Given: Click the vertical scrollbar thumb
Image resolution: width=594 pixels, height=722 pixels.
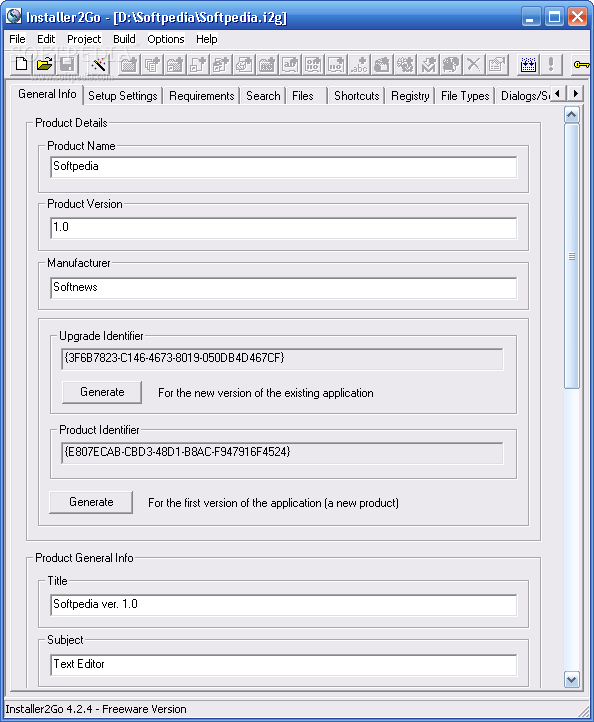Looking at the screenshot, I should pyautogui.click(x=571, y=256).
